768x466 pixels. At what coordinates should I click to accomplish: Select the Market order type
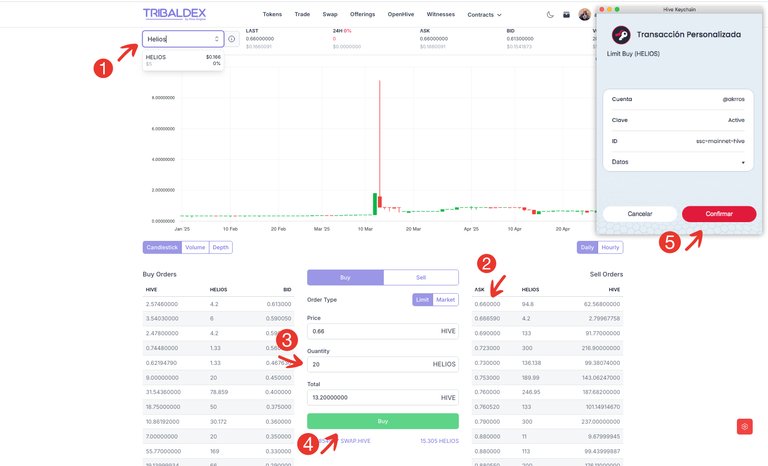click(x=445, y=299)
